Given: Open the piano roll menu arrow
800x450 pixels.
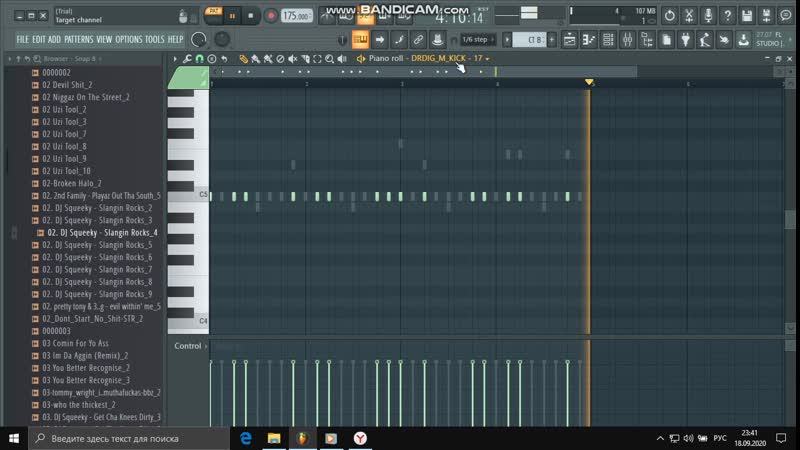Looking at the screenshot, I should [175, 59].
